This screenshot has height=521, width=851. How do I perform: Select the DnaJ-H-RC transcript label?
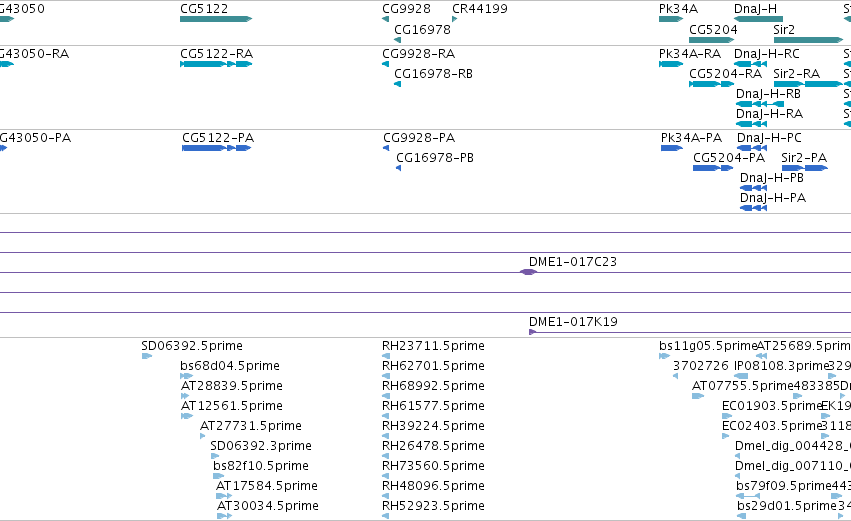pos(767,54)
